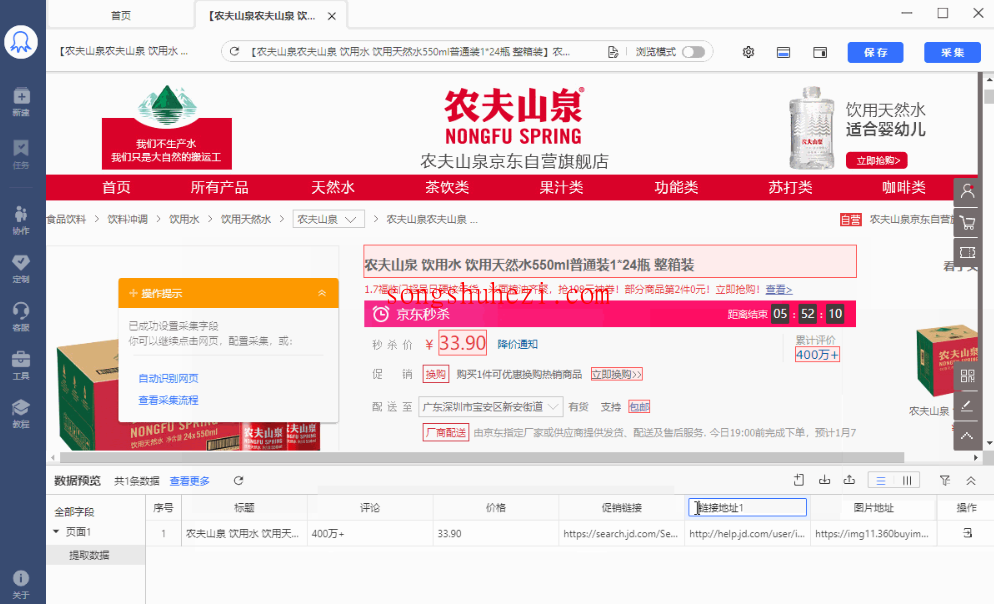Collapse the 操作提示 tip panel

[x=322, y=293]
